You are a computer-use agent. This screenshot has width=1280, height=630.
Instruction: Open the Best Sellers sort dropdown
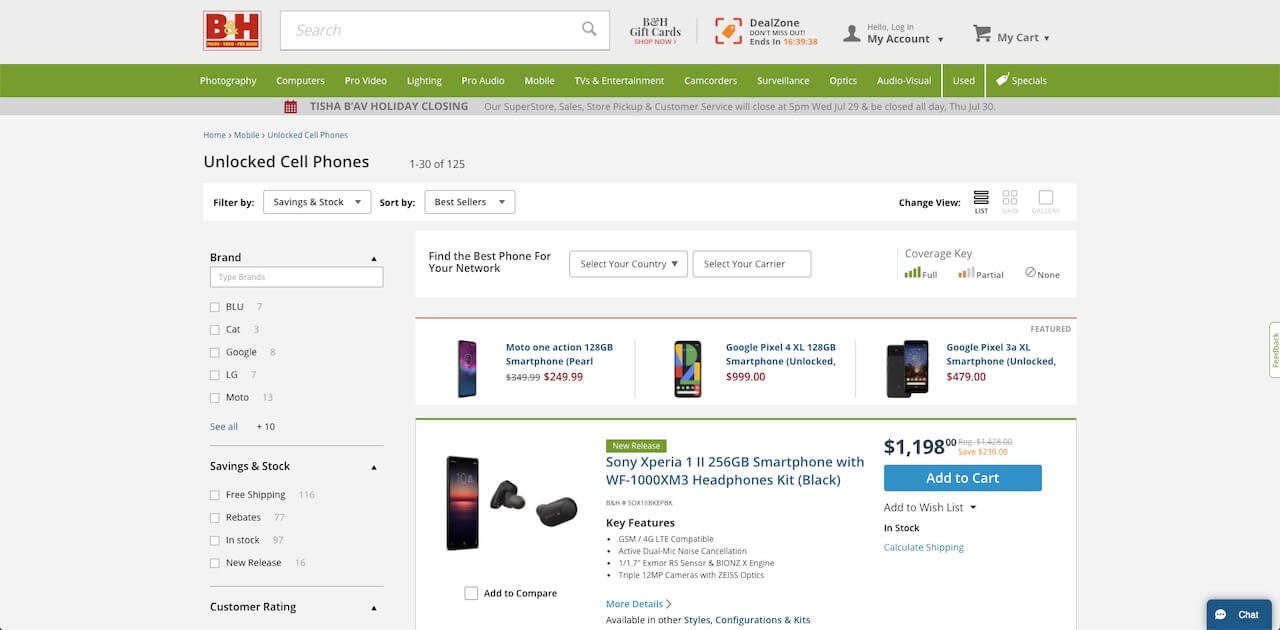(469, 201)
